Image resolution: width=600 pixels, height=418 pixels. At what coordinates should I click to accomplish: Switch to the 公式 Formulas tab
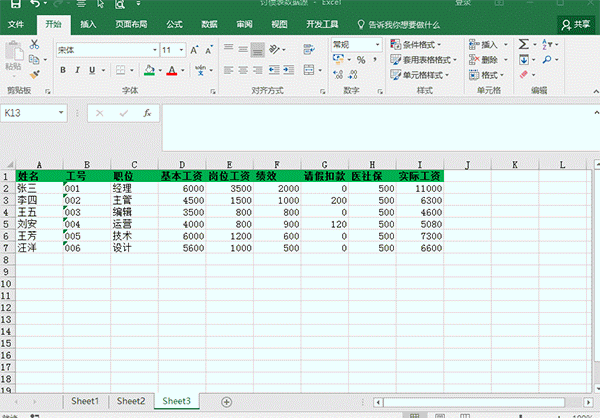pyautogui.click(x=174, y=24)
